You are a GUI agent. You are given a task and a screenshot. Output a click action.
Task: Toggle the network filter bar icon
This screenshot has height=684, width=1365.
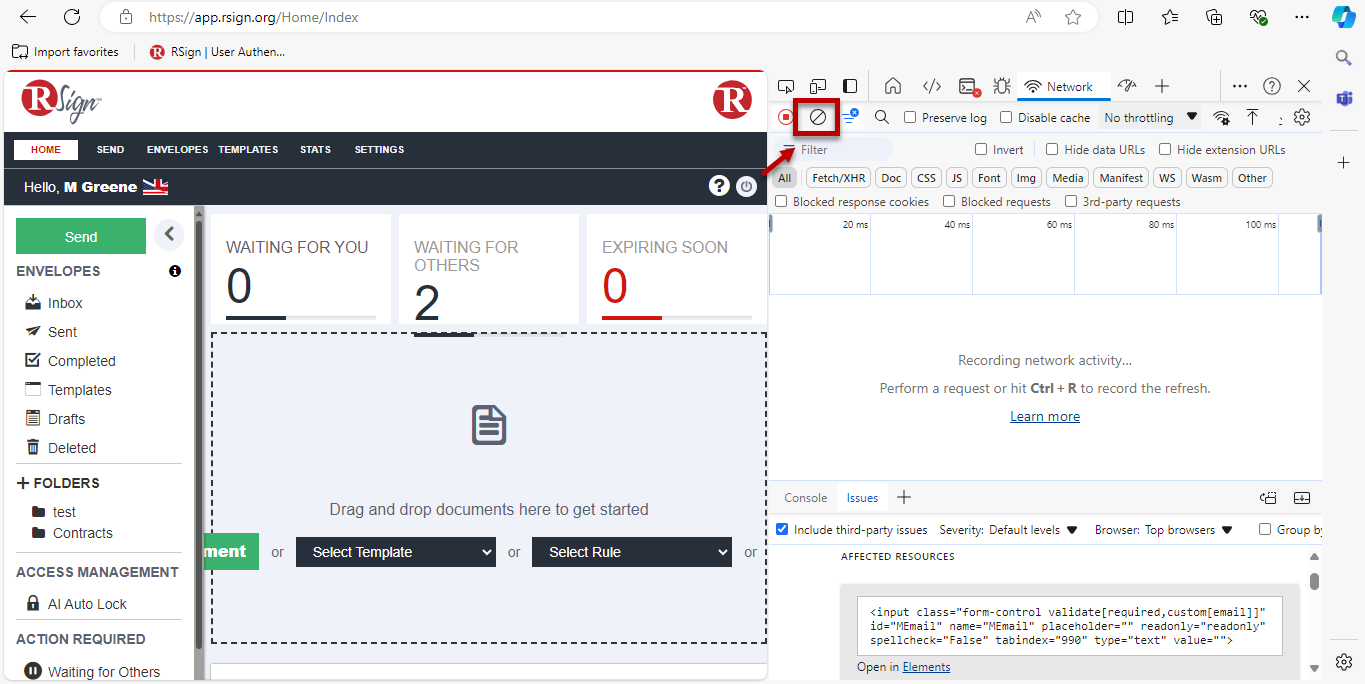[x=849, y=117]
